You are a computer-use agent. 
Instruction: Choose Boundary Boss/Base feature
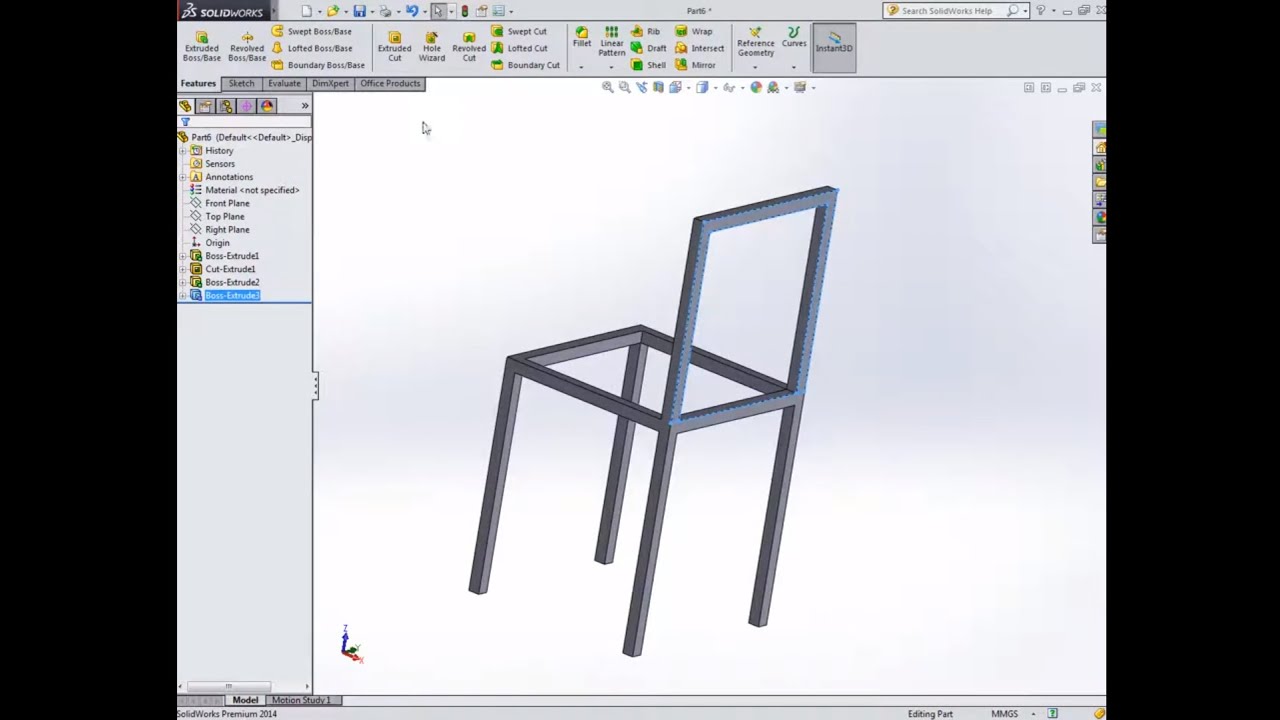point(318,65)
